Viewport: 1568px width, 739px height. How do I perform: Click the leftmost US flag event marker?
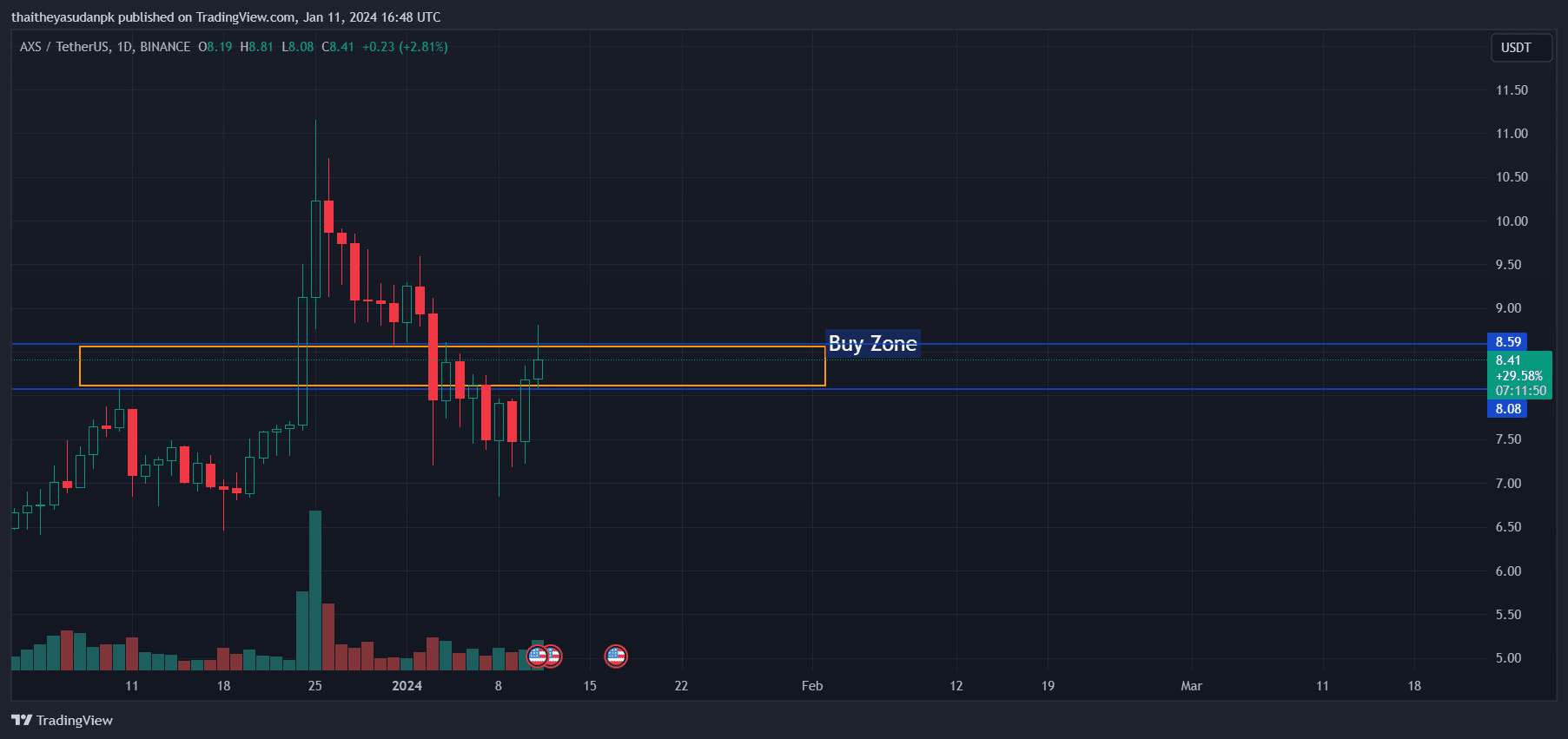(536, 657)
